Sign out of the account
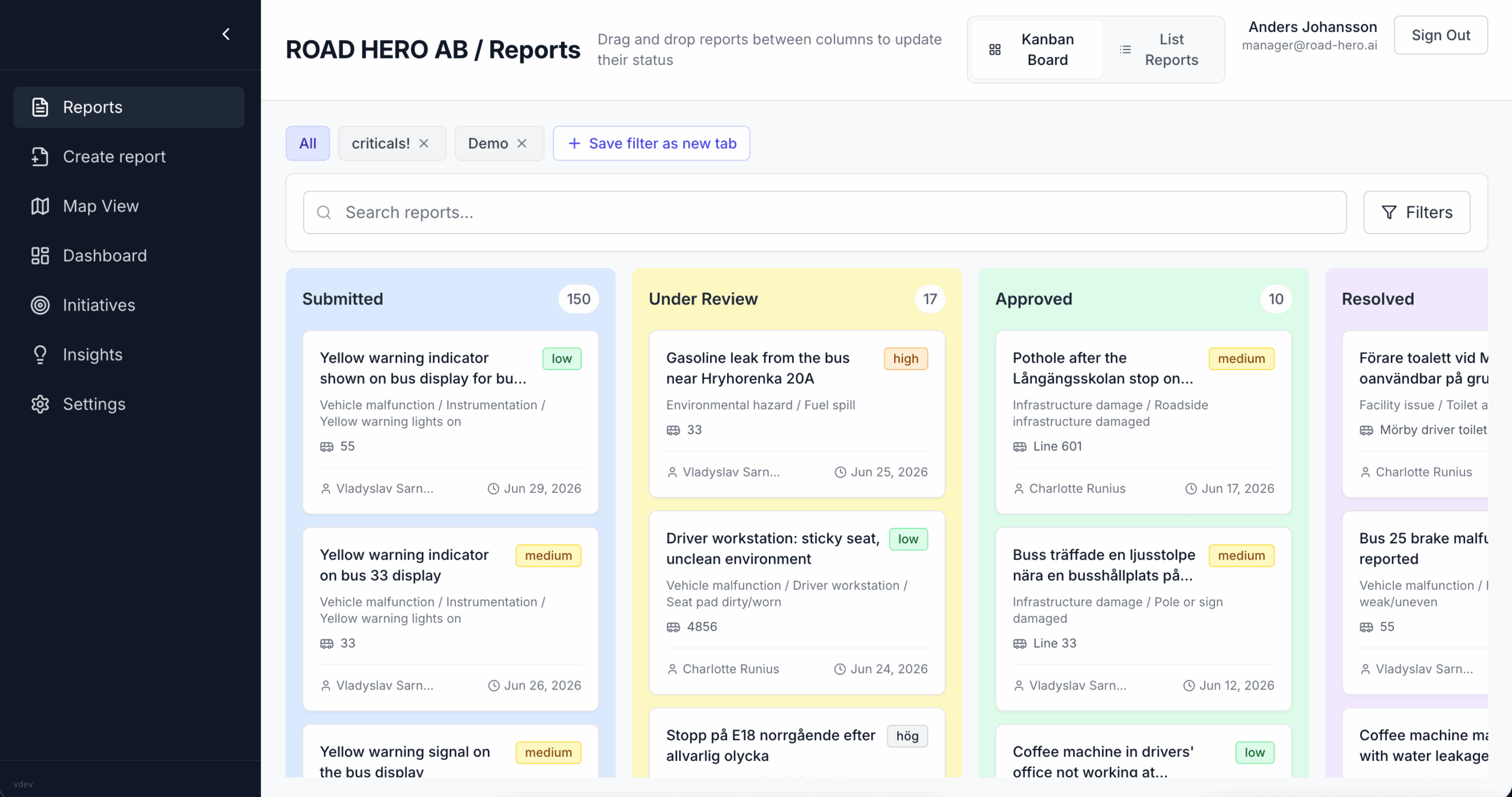Image resolution: width=1512 pixels, height=797 pixels. click(1441, 35)
